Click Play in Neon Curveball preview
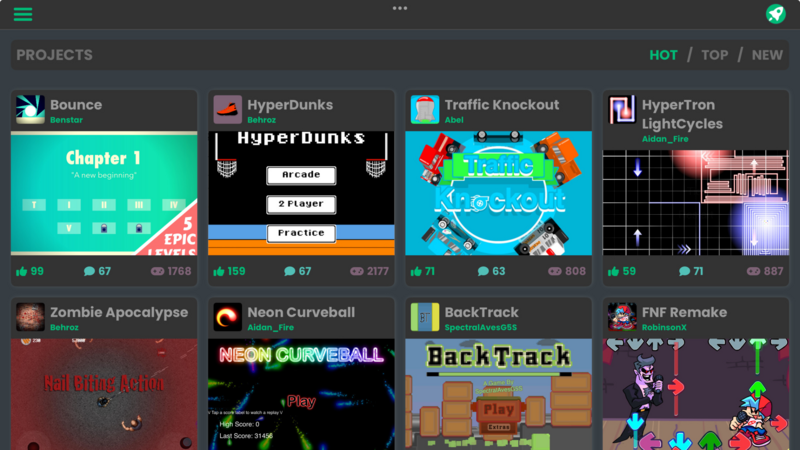The height and width of the screenshot is (450, 800). [x=301, y=402]
